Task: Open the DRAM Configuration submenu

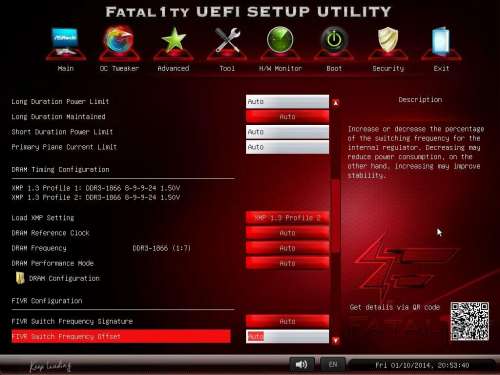Action: point(64,278)
